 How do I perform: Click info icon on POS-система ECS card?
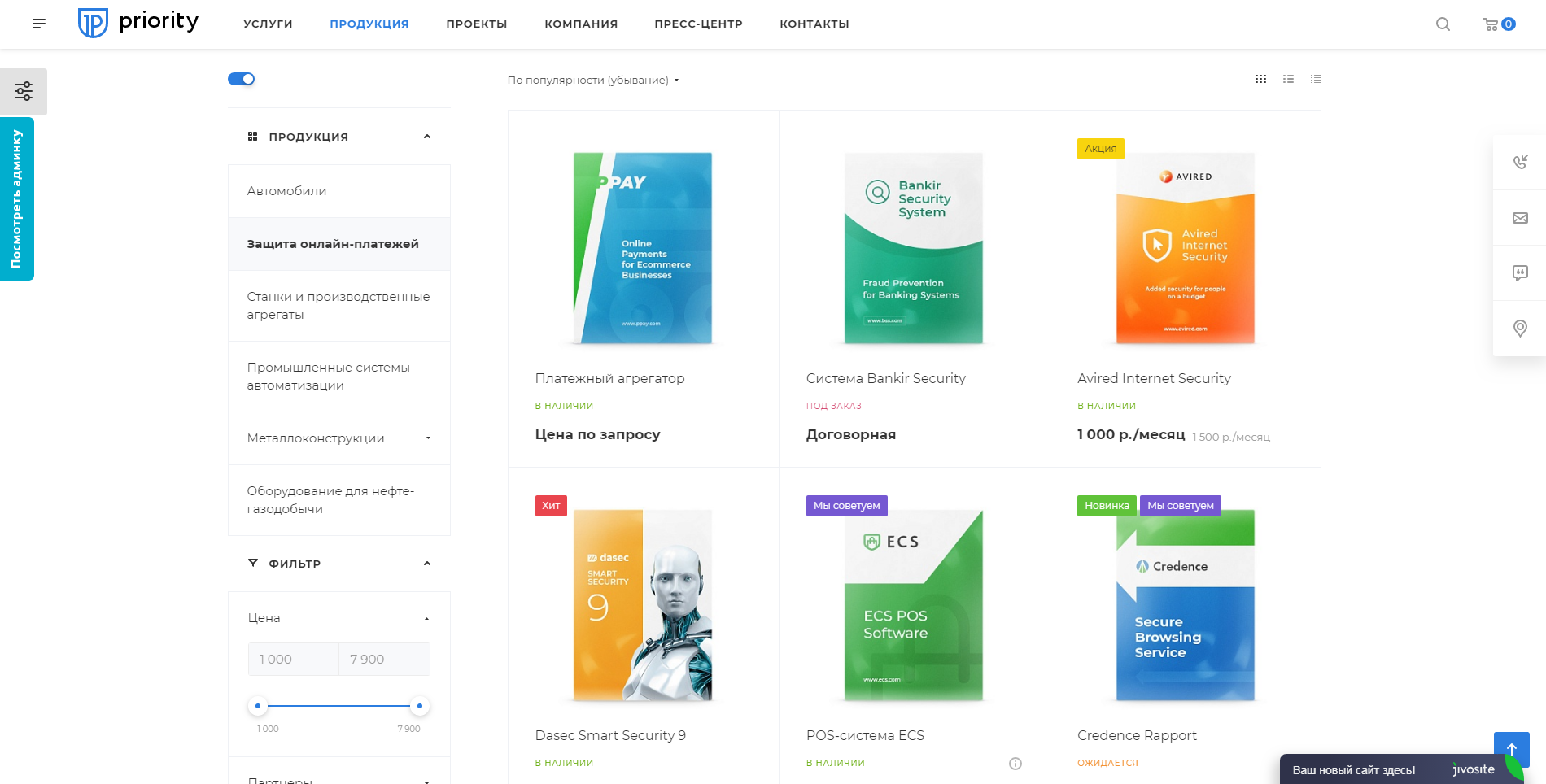(1015, 763)
